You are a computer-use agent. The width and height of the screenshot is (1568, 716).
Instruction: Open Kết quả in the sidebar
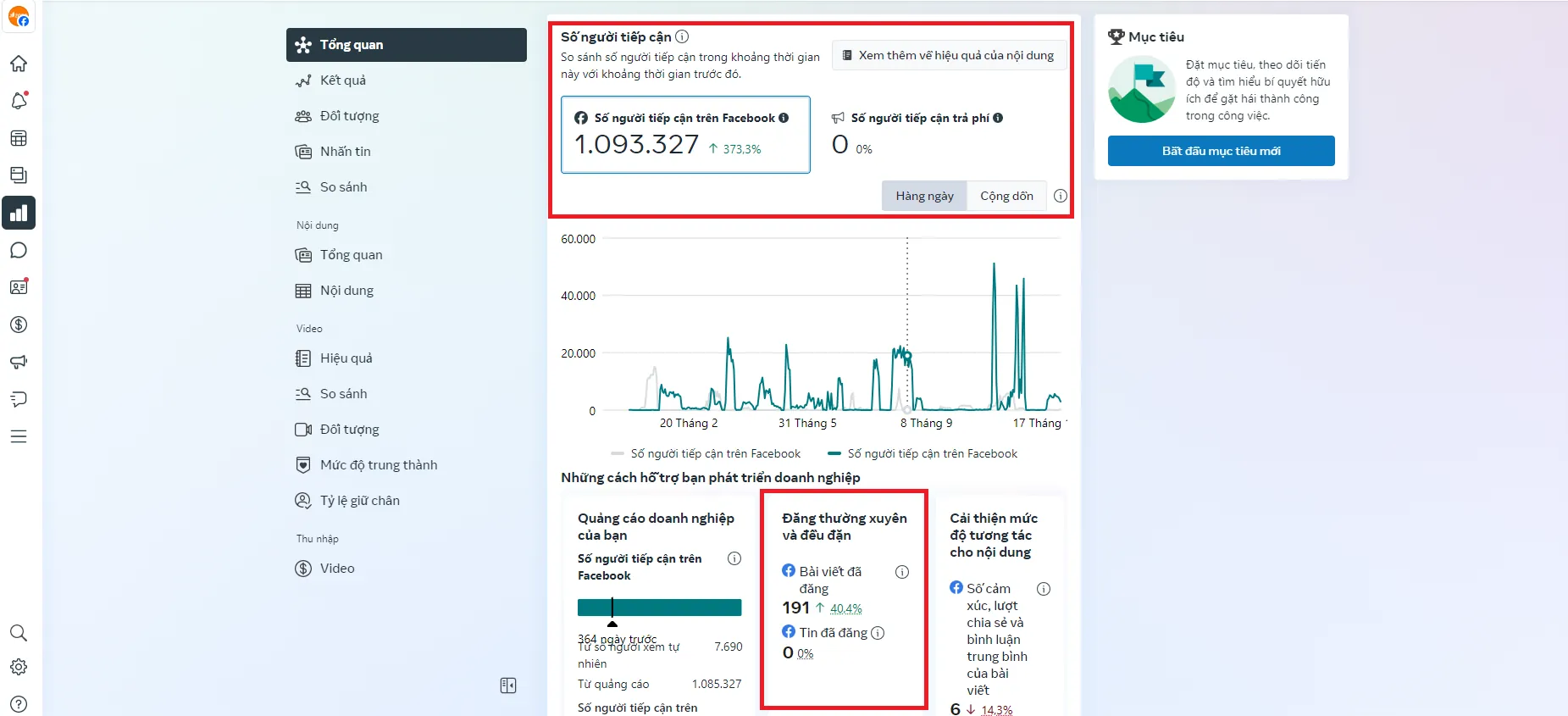342,80
